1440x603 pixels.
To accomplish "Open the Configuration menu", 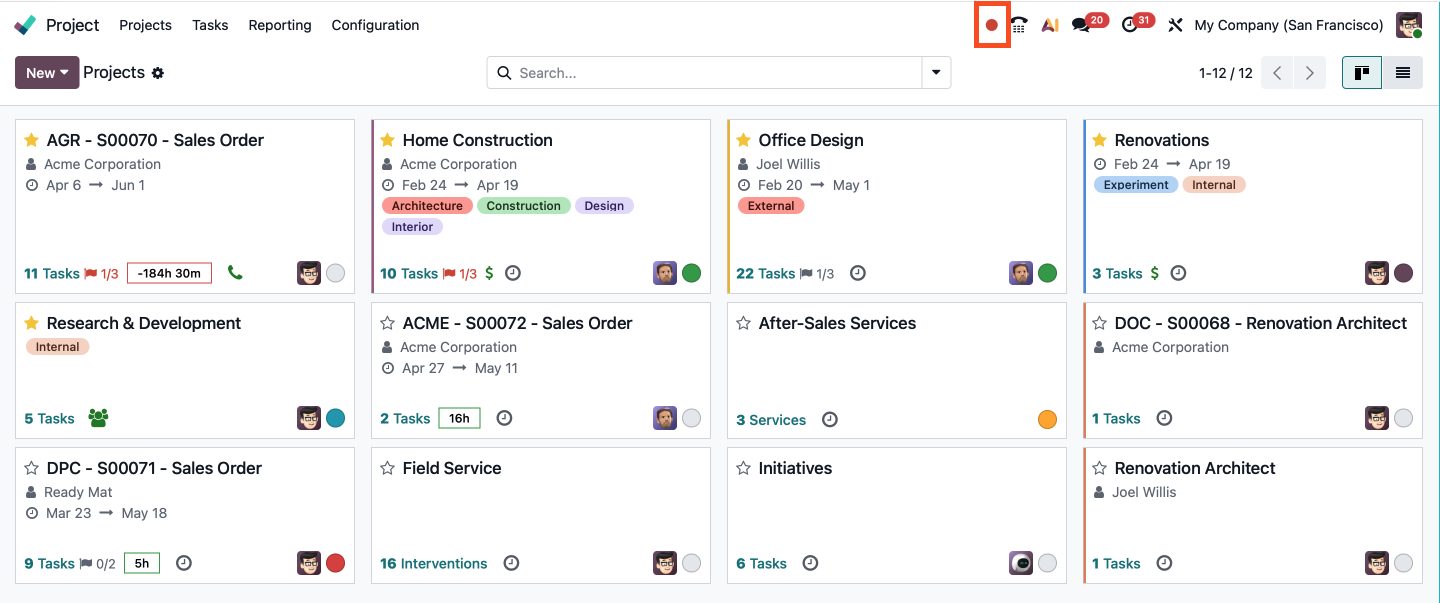I will [375, 25].
